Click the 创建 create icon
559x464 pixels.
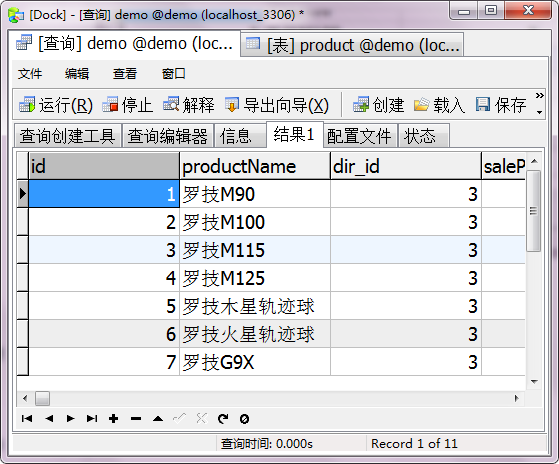pos(361,104)
